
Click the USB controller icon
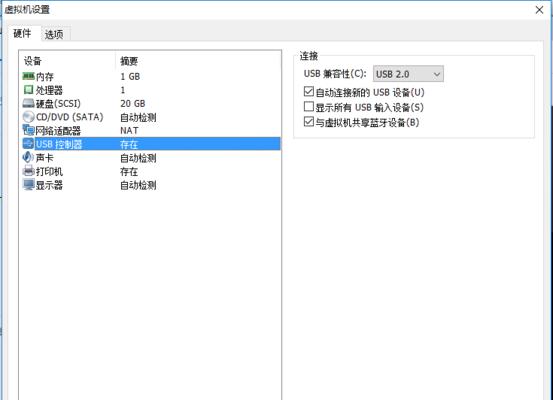(x=28, y=144)
